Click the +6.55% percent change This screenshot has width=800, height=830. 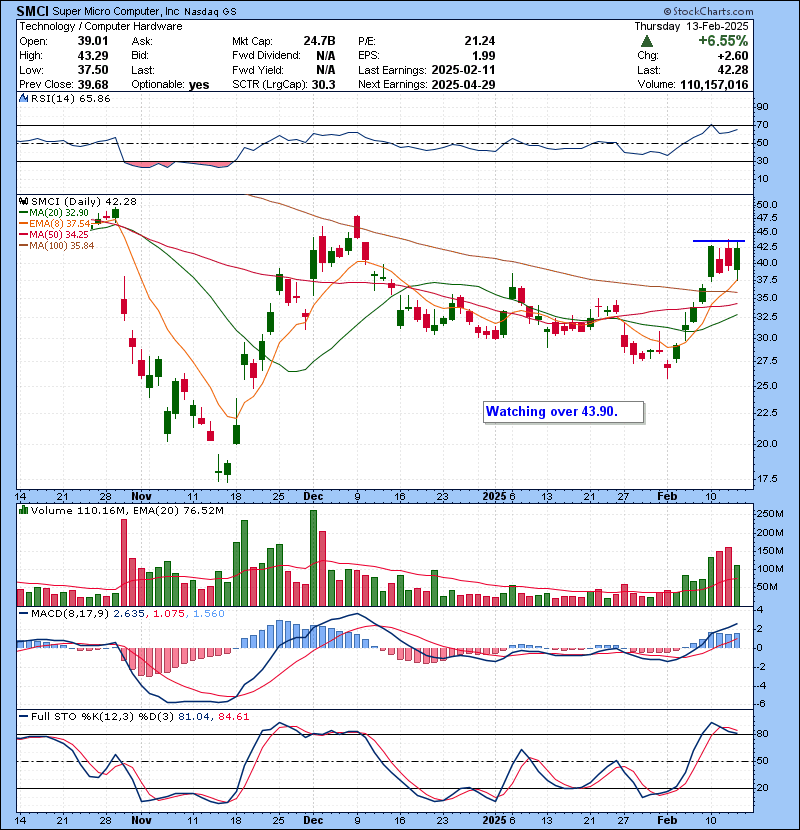(723, 41)
